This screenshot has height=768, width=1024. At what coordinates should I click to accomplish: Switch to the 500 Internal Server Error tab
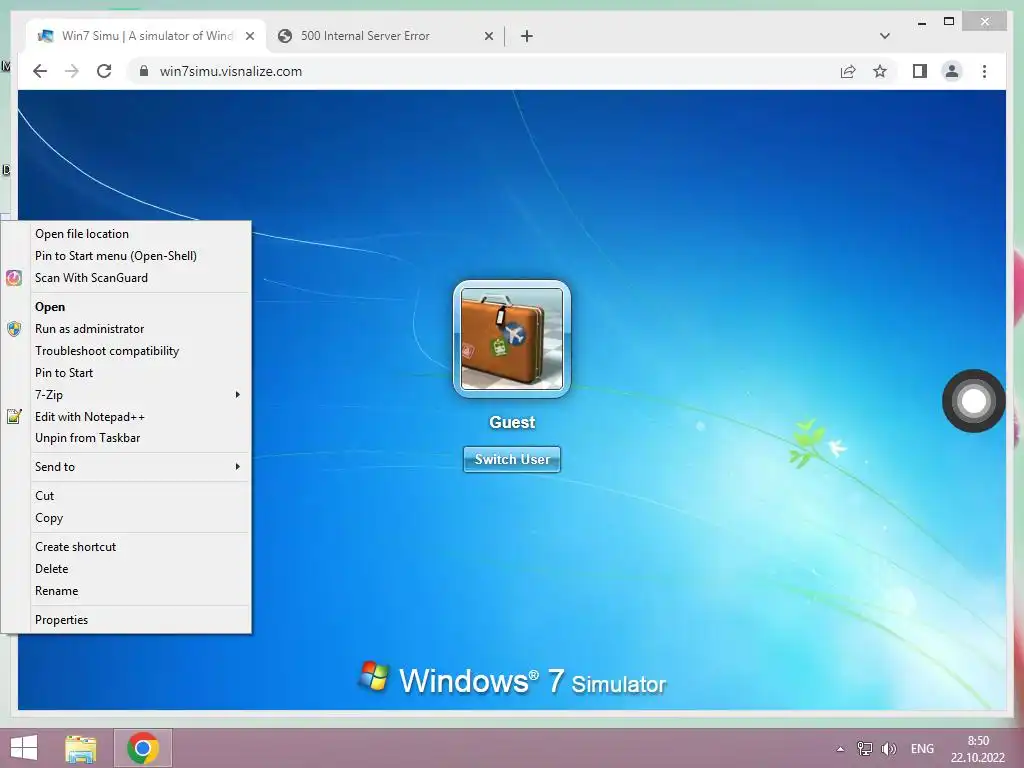coord(385,36)
